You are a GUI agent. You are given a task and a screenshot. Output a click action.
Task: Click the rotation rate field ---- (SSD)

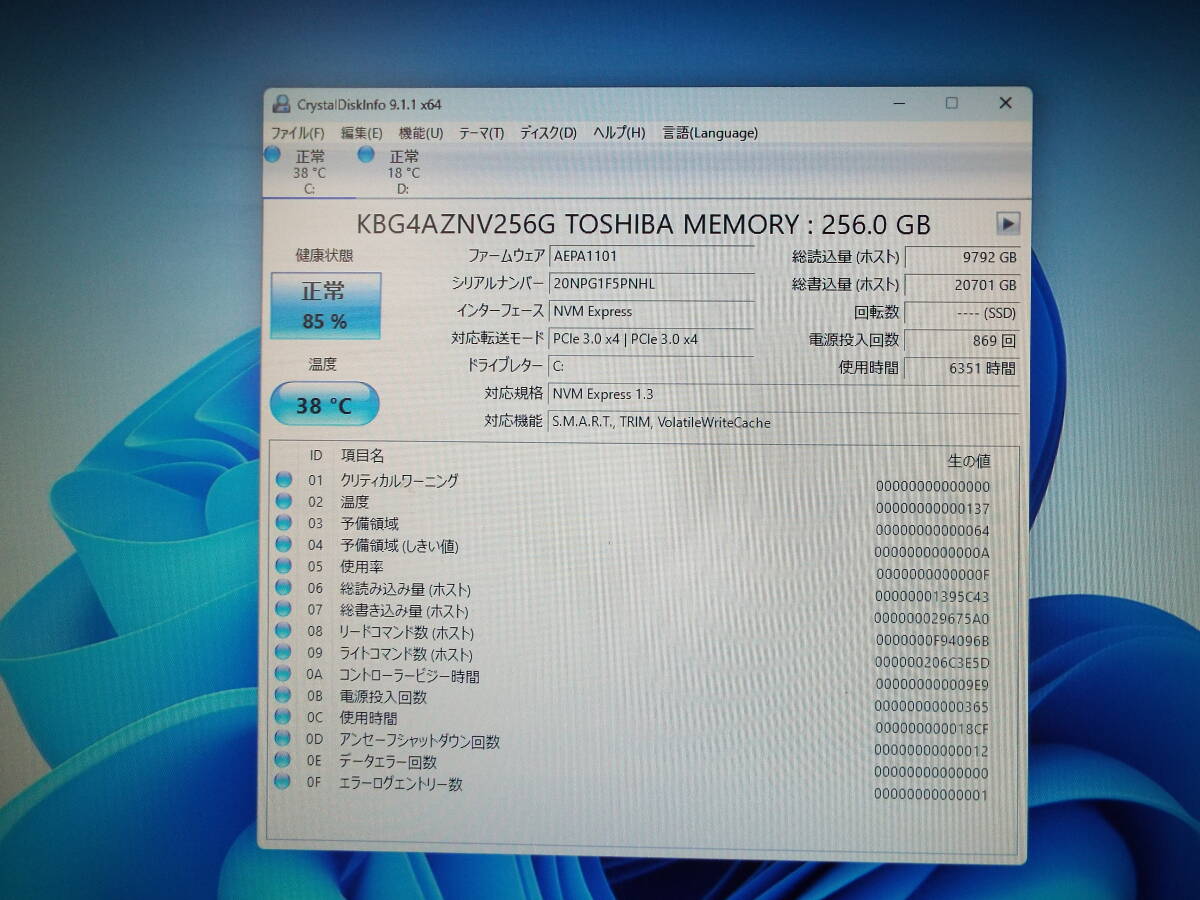(x=961, y=313)
